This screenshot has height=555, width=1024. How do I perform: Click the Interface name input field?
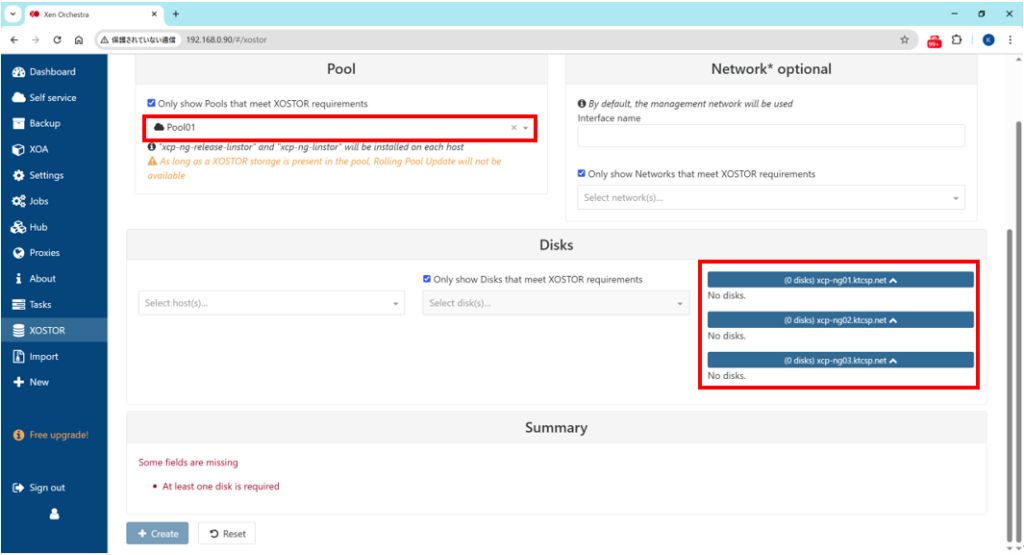771,136
